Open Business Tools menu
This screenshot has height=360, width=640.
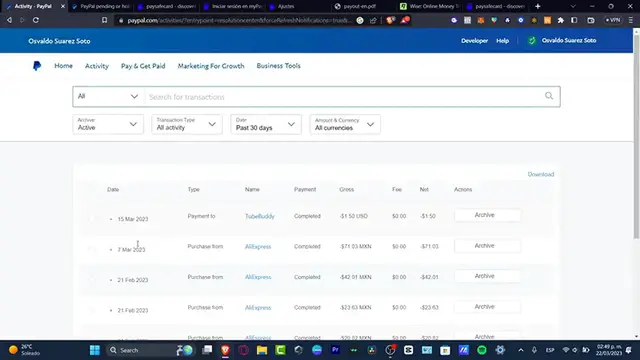(278, 66)
